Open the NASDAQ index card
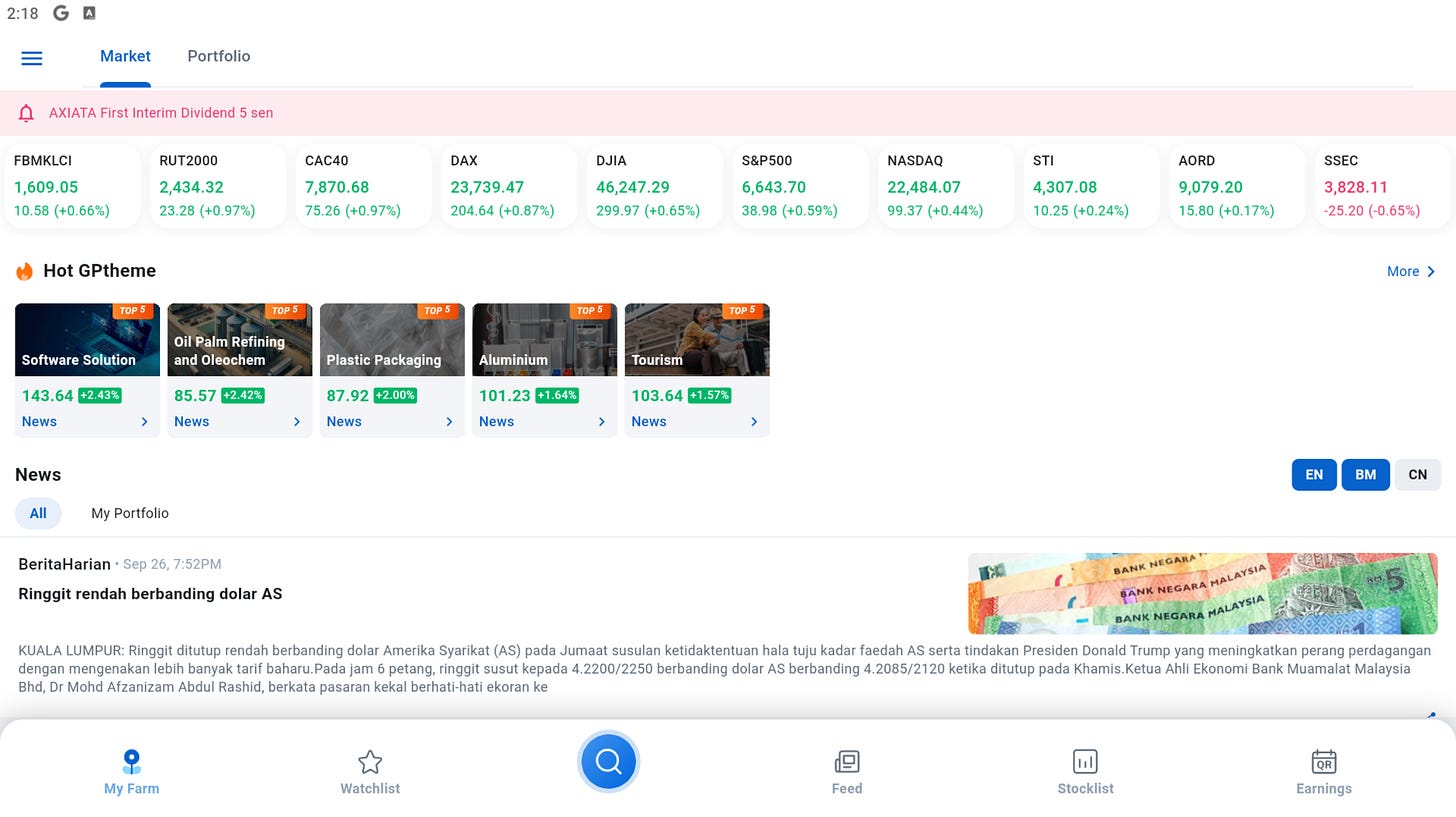The height and width of the screenshot is (817, 1456). [946, 186]
